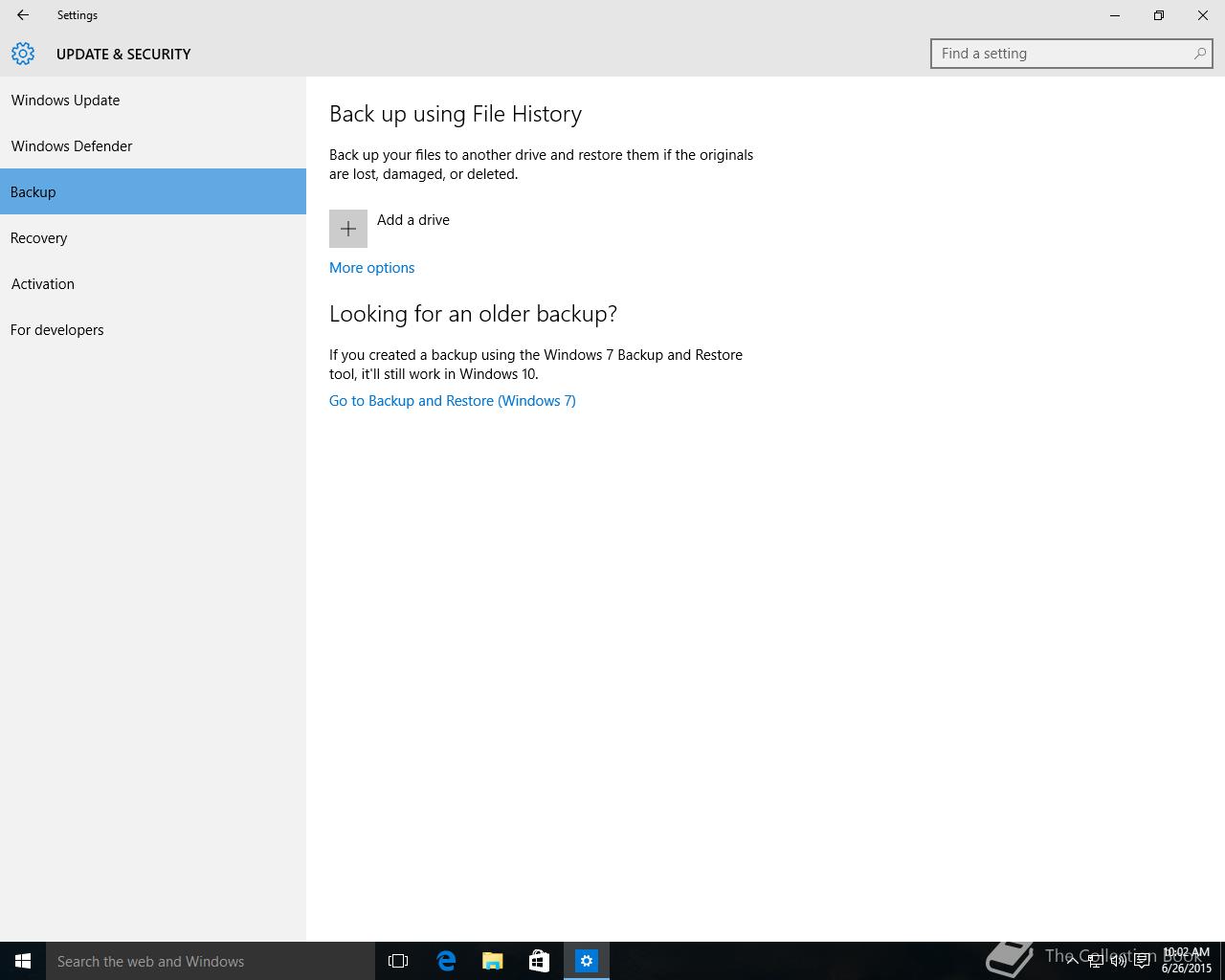The height and width of the screenshot is (980, 1225).
Task: Go back with the arrow in Settings title bar
Action: [x=23, y=15]
